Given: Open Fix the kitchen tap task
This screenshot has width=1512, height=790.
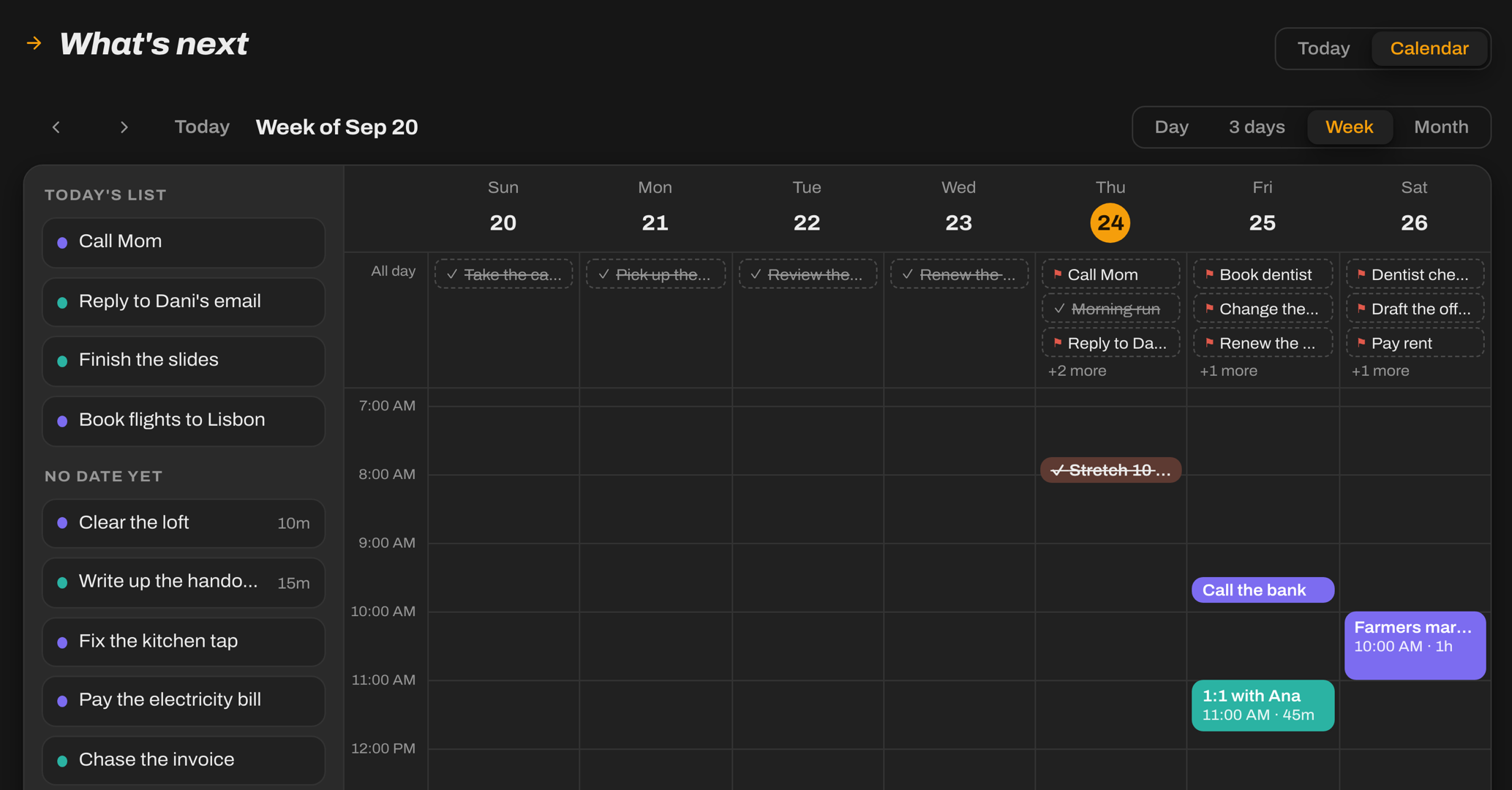Looking at the screenshot, I should pos(184,642).
